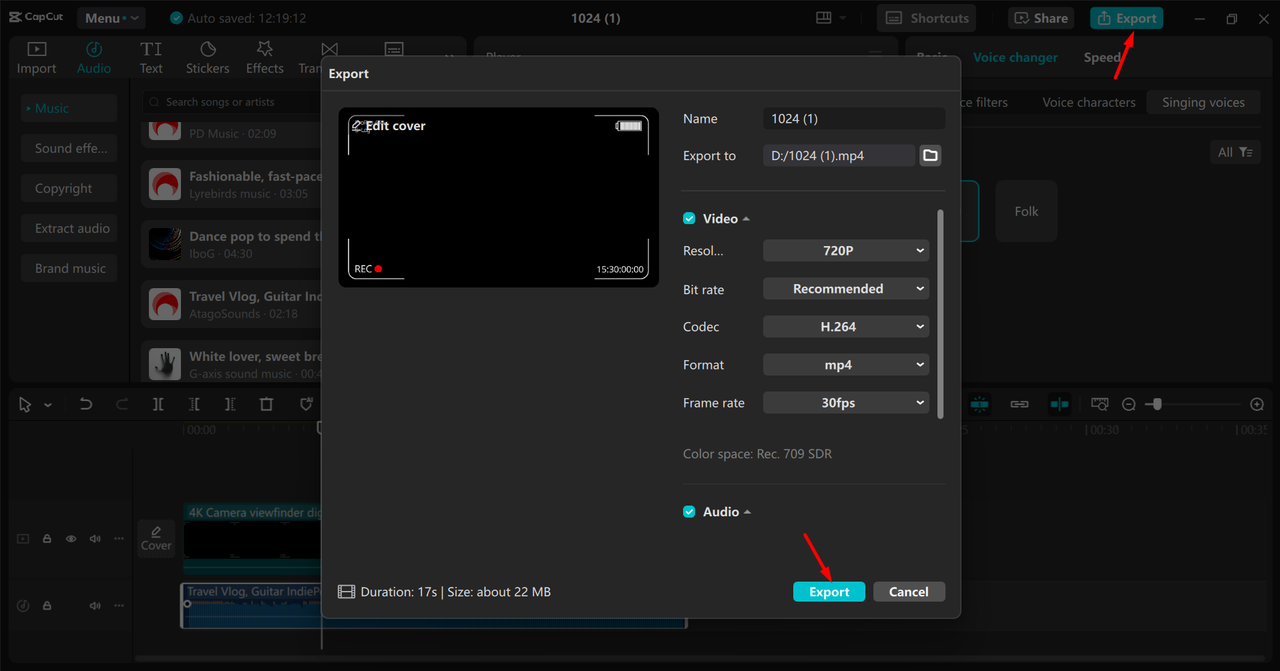Click the Name input field
Viewport: 1280px width, 671px height.
[853, 118]
